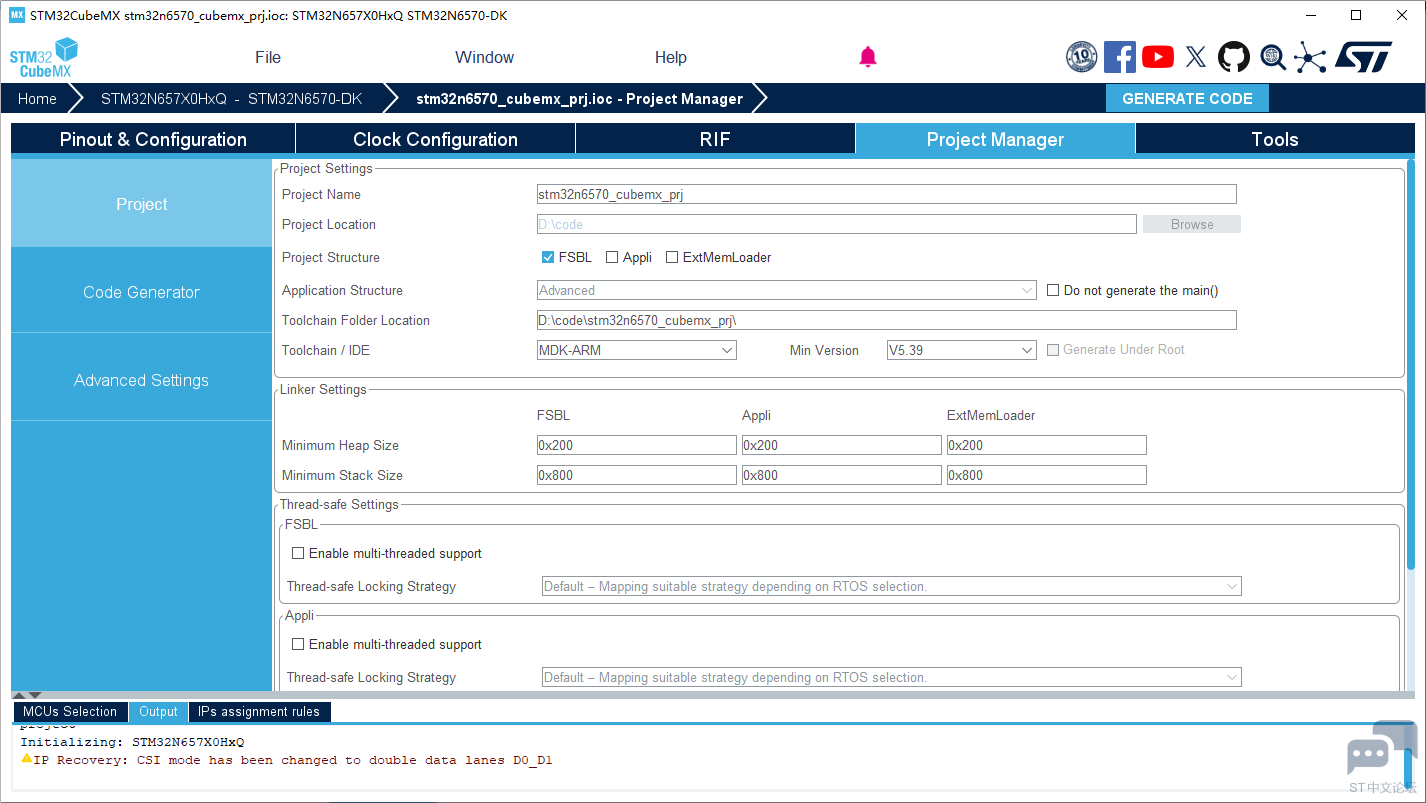
Task: Click the stm32n6570_cubemx_prj.ioc - Project Manager breadcrumb
Action: click(579, 98)
